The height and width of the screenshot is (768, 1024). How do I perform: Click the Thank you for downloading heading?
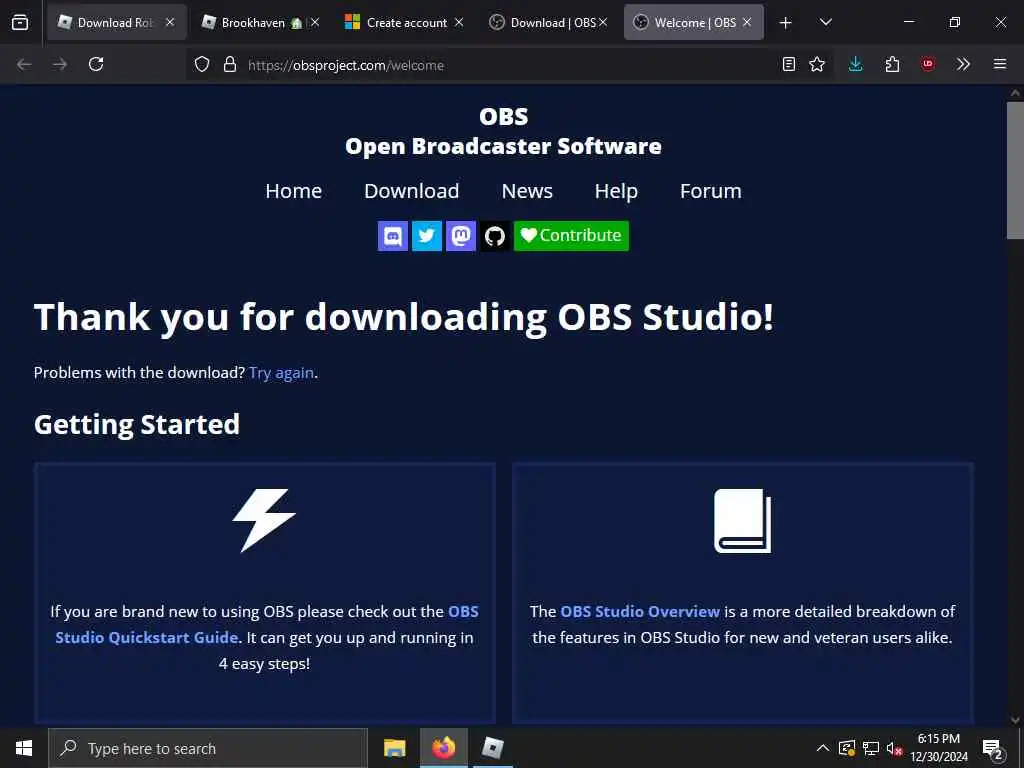(404, 317)
